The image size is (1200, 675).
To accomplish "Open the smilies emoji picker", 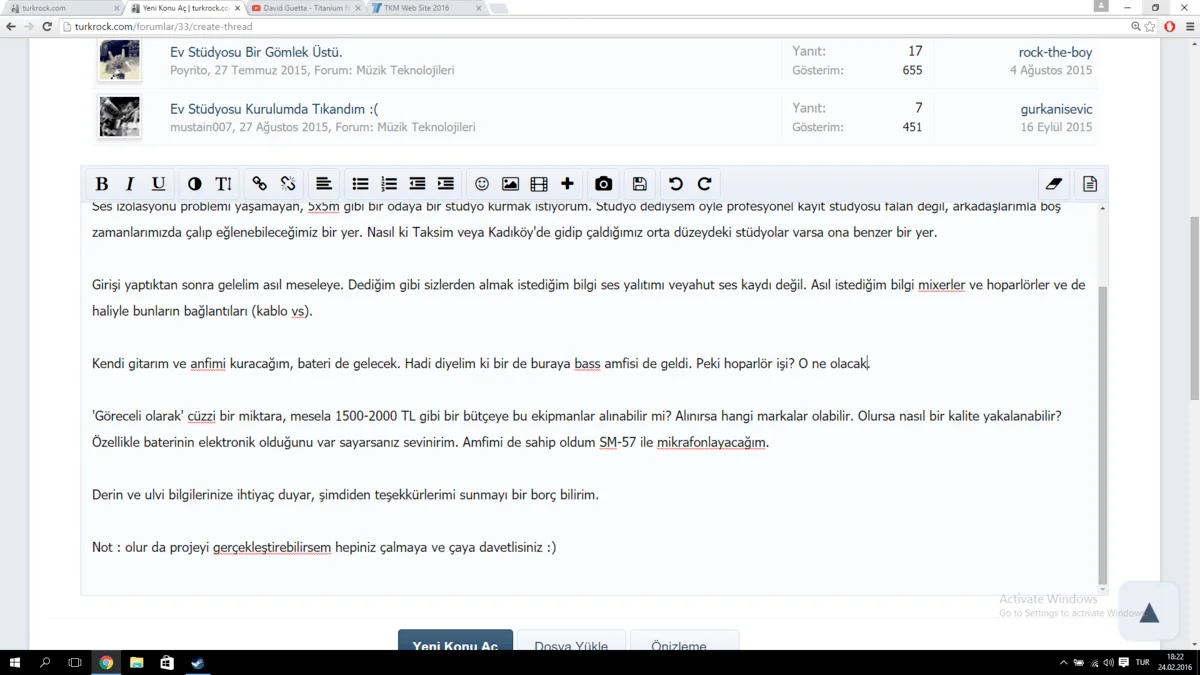I will click(482, 184).
